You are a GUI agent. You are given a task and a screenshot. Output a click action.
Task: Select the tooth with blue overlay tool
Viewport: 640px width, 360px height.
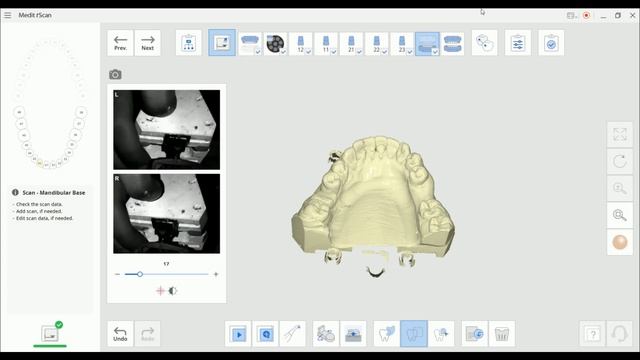387,334
